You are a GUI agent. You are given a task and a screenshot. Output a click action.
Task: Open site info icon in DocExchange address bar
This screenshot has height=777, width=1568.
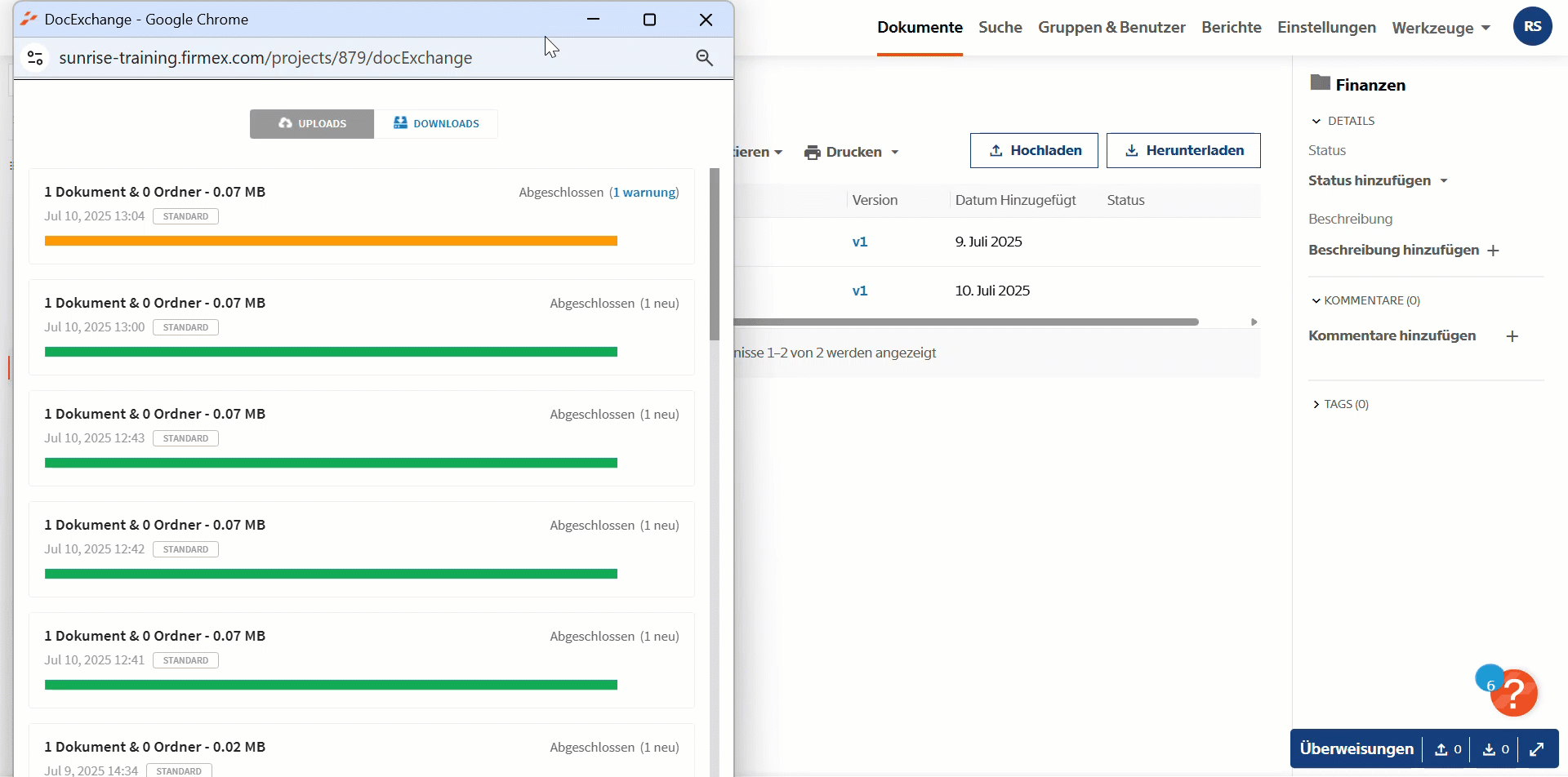[35, 58]
